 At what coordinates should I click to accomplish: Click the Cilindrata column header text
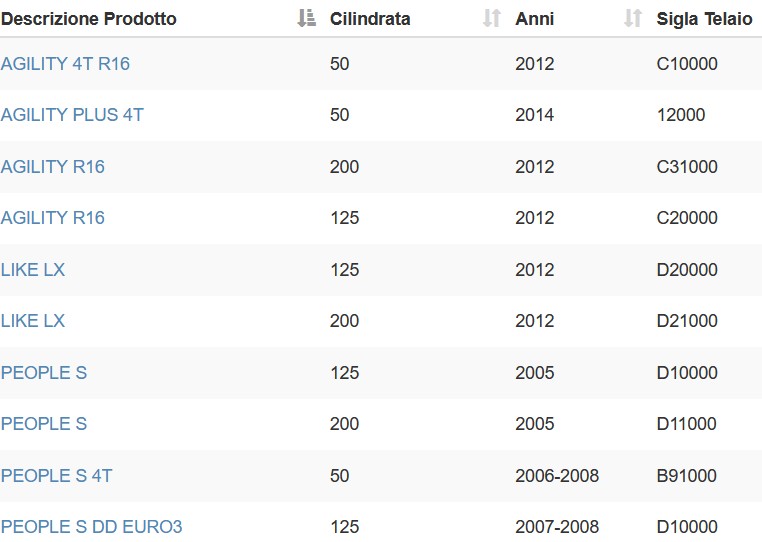click(370, 19)
